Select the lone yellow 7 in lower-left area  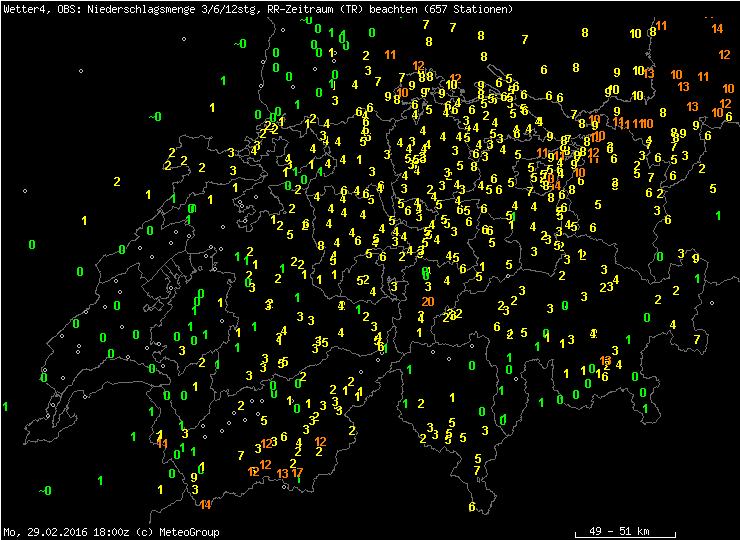coord(240,455)
